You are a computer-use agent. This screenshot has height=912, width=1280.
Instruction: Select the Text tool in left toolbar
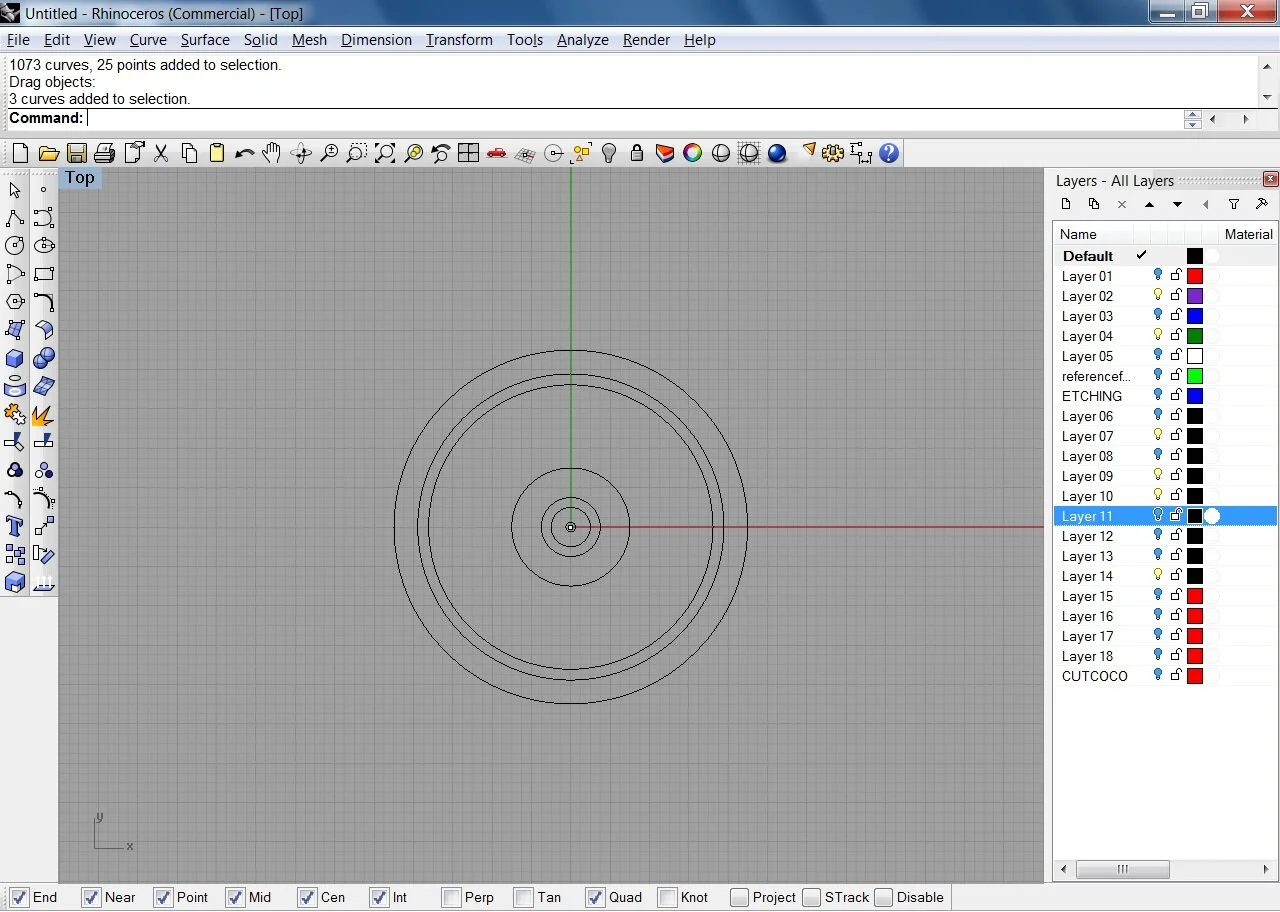tap(15, 526)
